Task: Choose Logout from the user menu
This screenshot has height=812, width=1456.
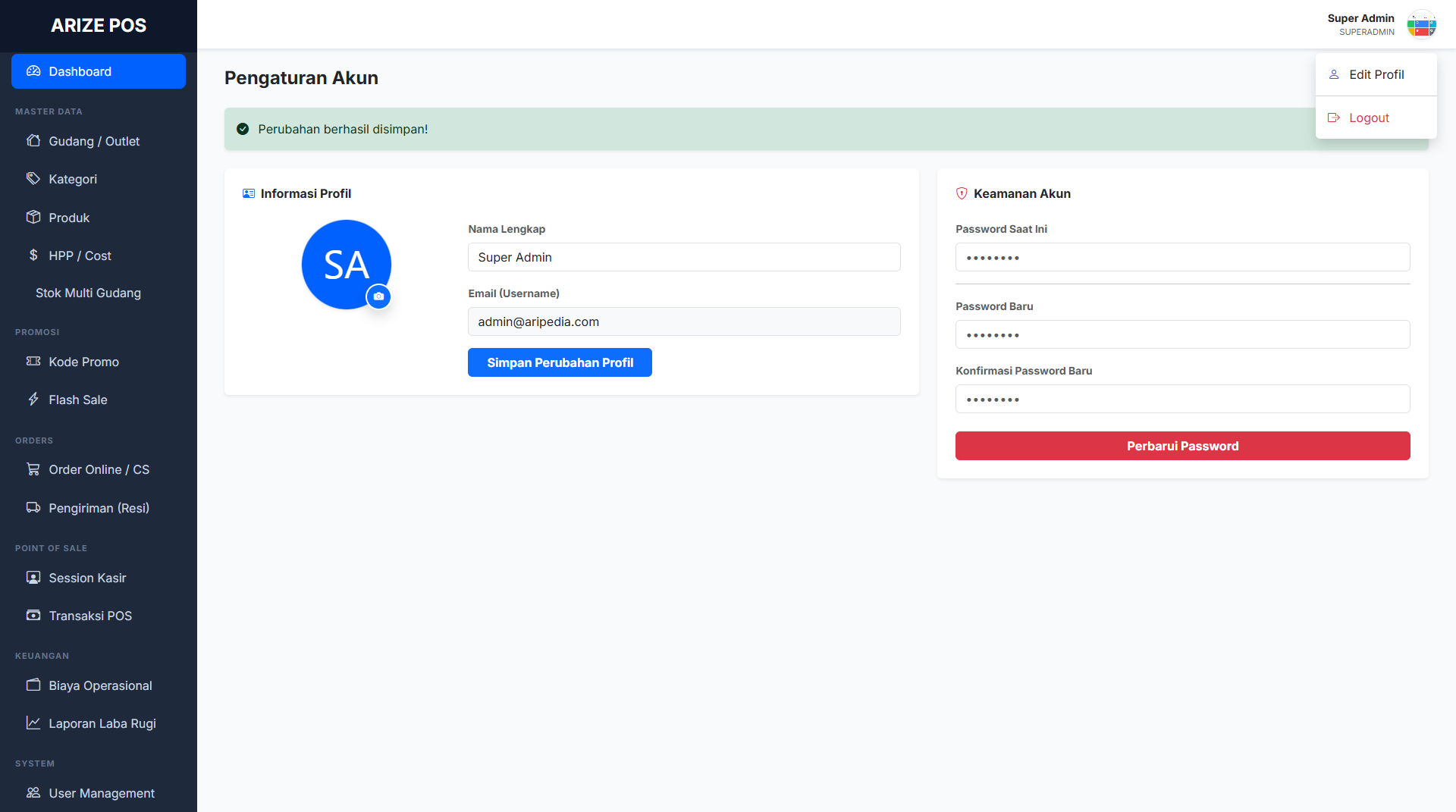Action: coord(1368,118)
